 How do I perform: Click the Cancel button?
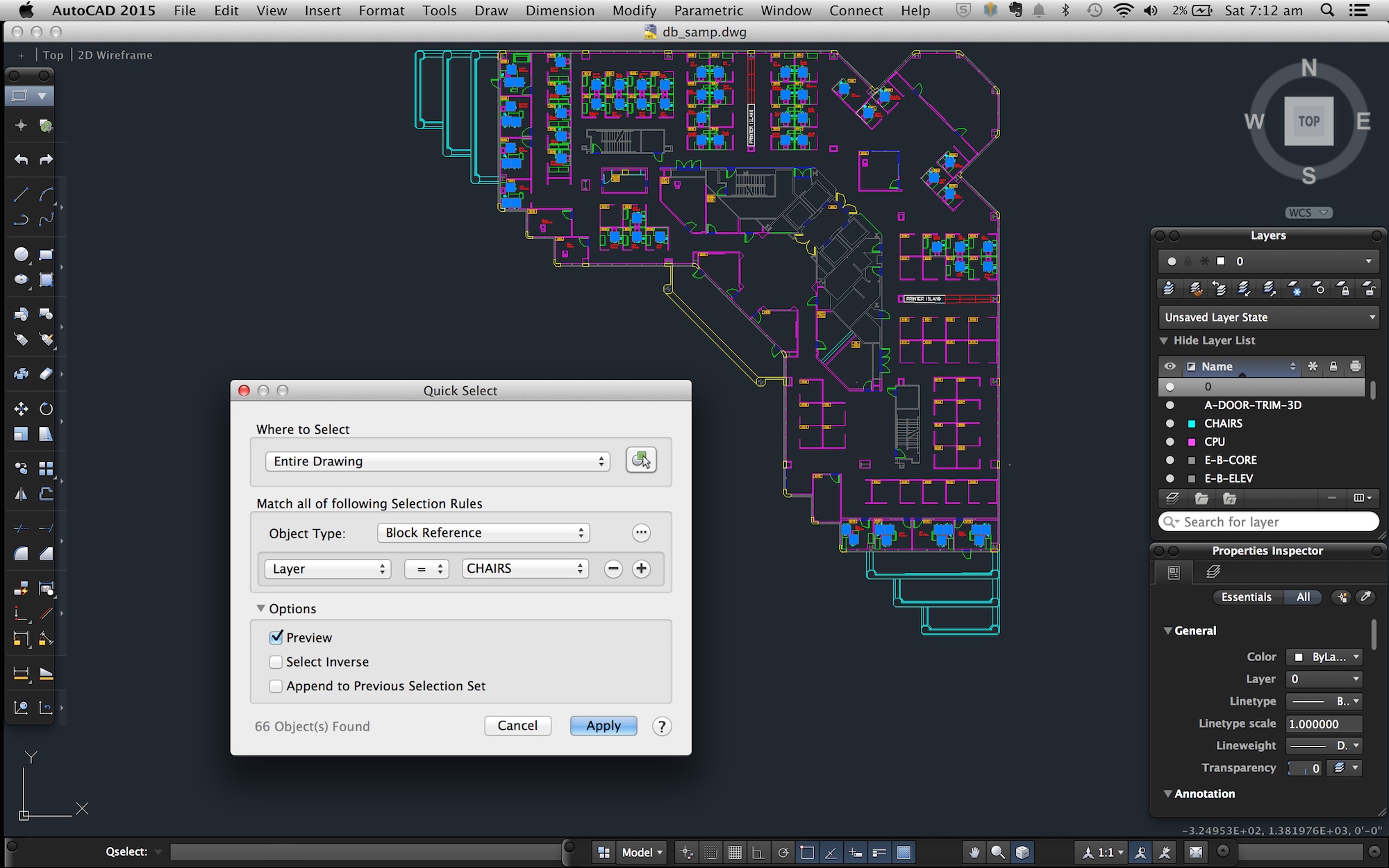517,726
